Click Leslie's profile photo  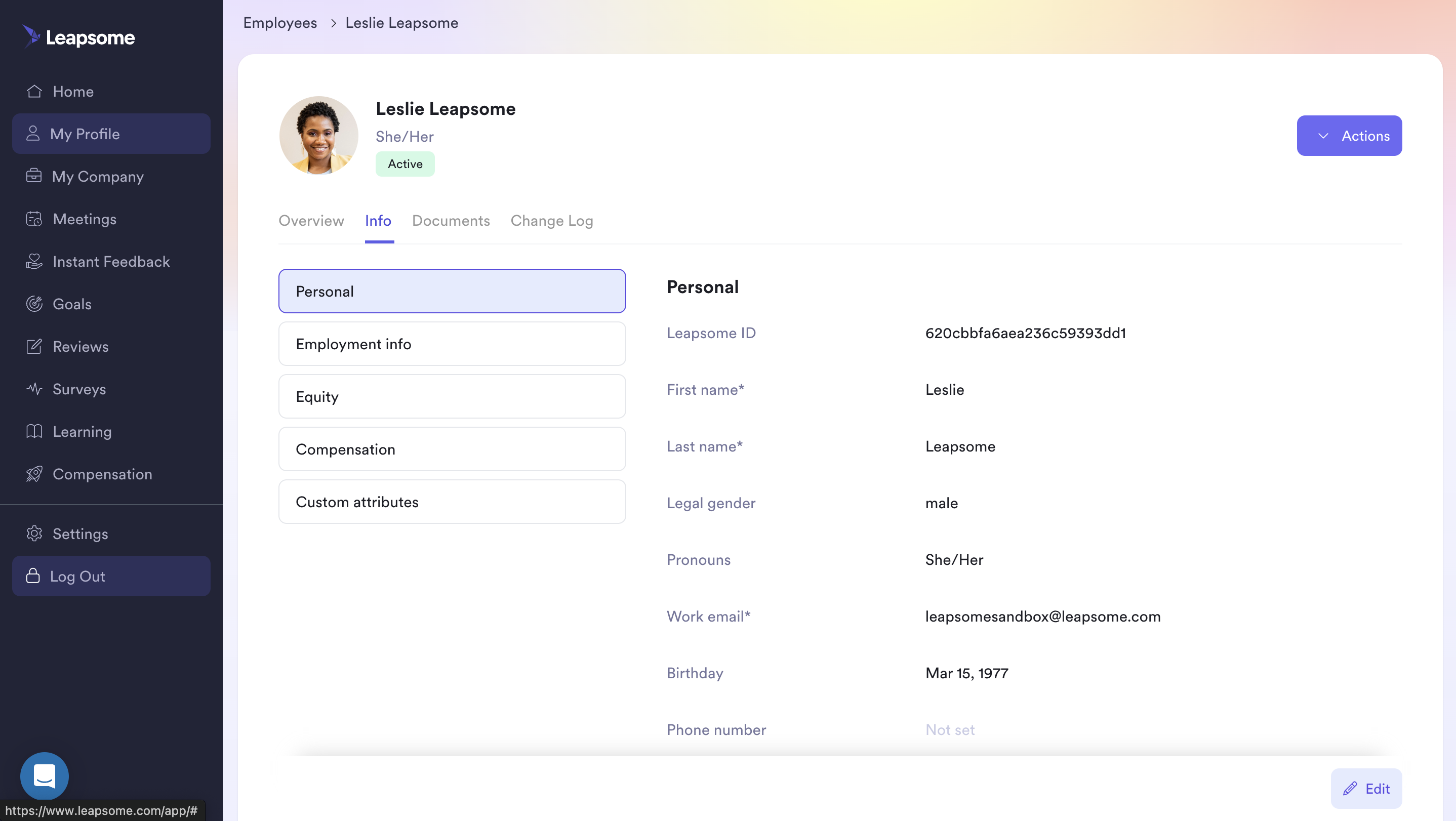click(319, 136)
